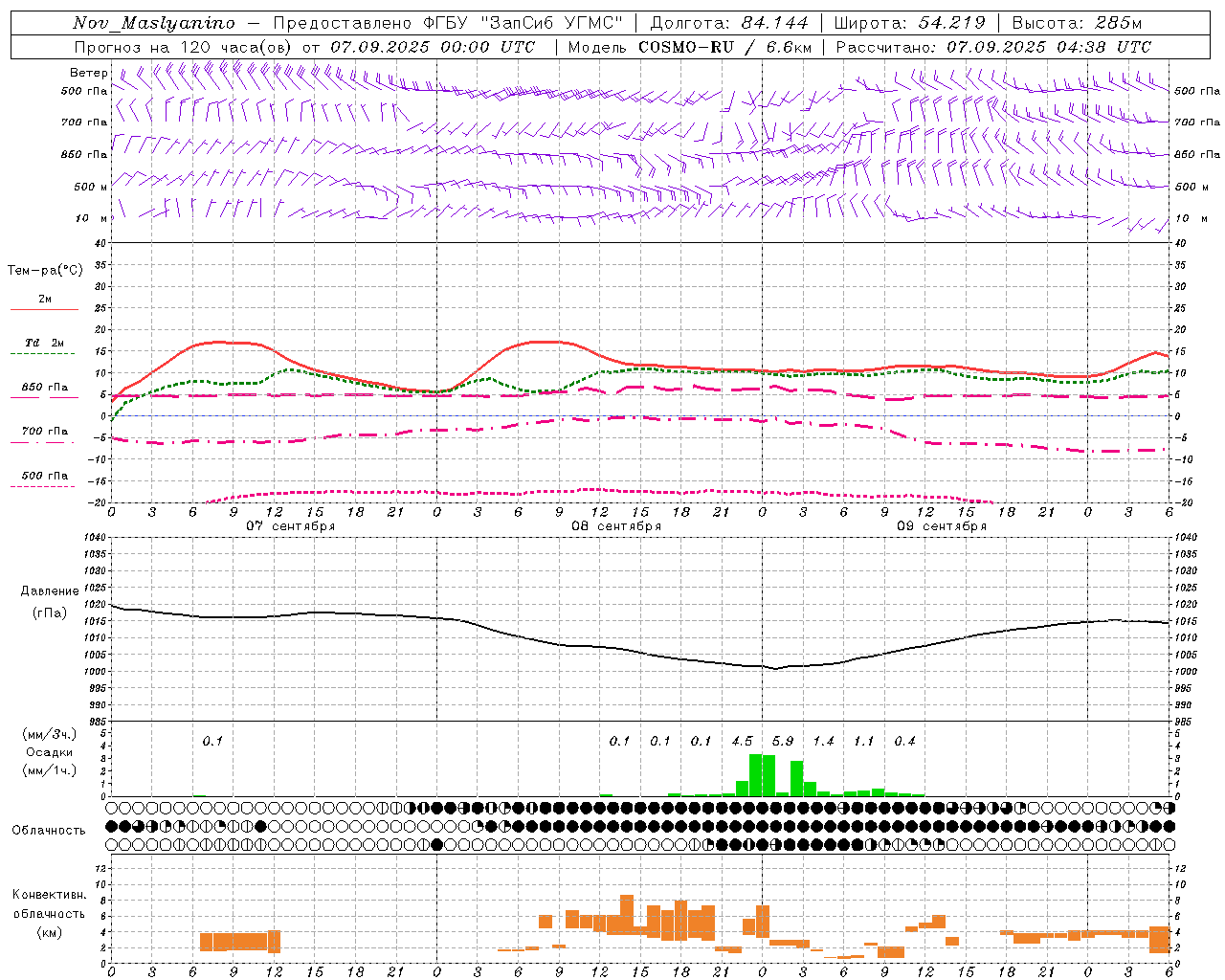Click the 700 гПа temperature legend entry
This screenshot has width=1225, height=980.
pos(44,432)
